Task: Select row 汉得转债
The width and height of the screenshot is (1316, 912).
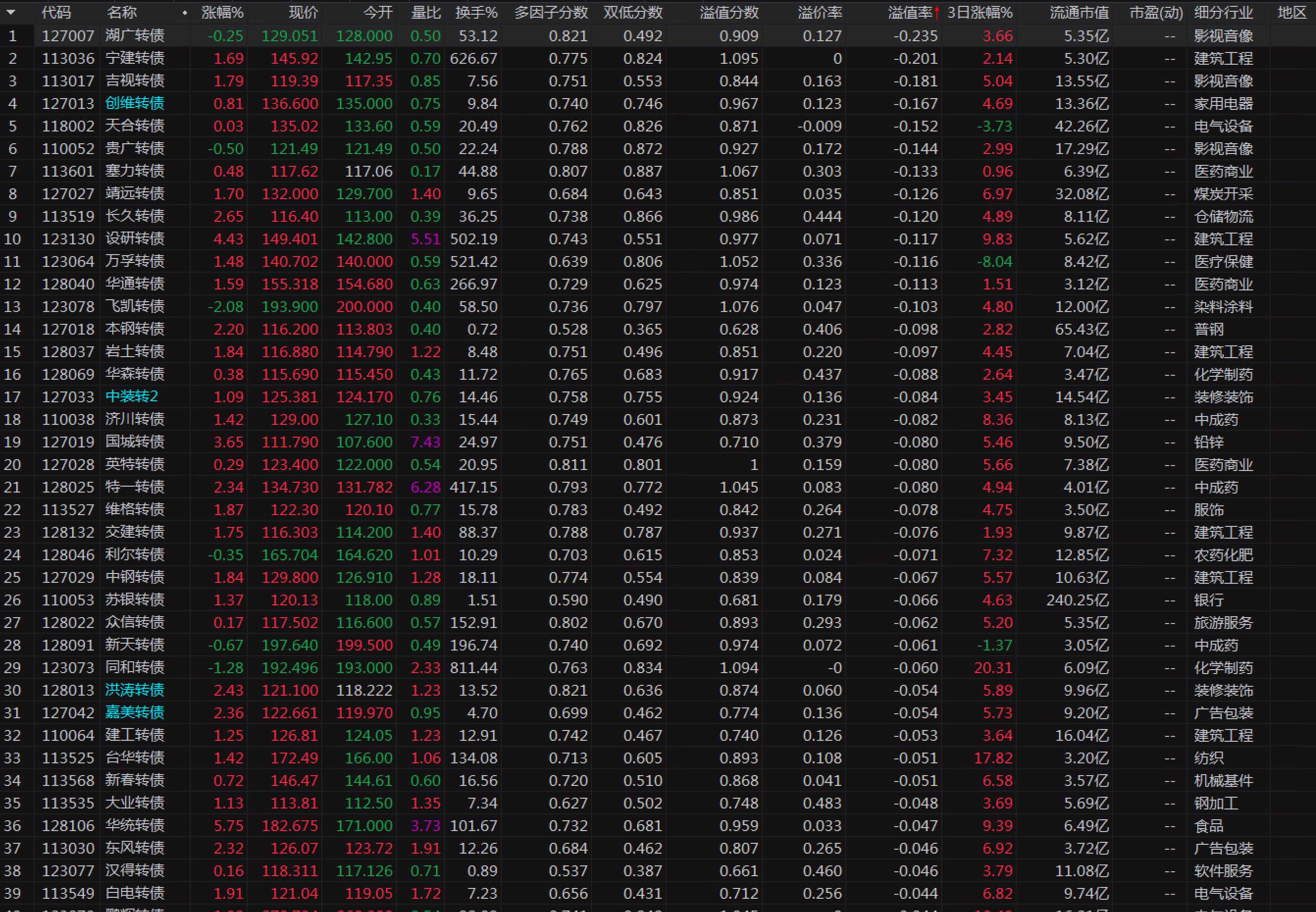Action: pos(658,871)
